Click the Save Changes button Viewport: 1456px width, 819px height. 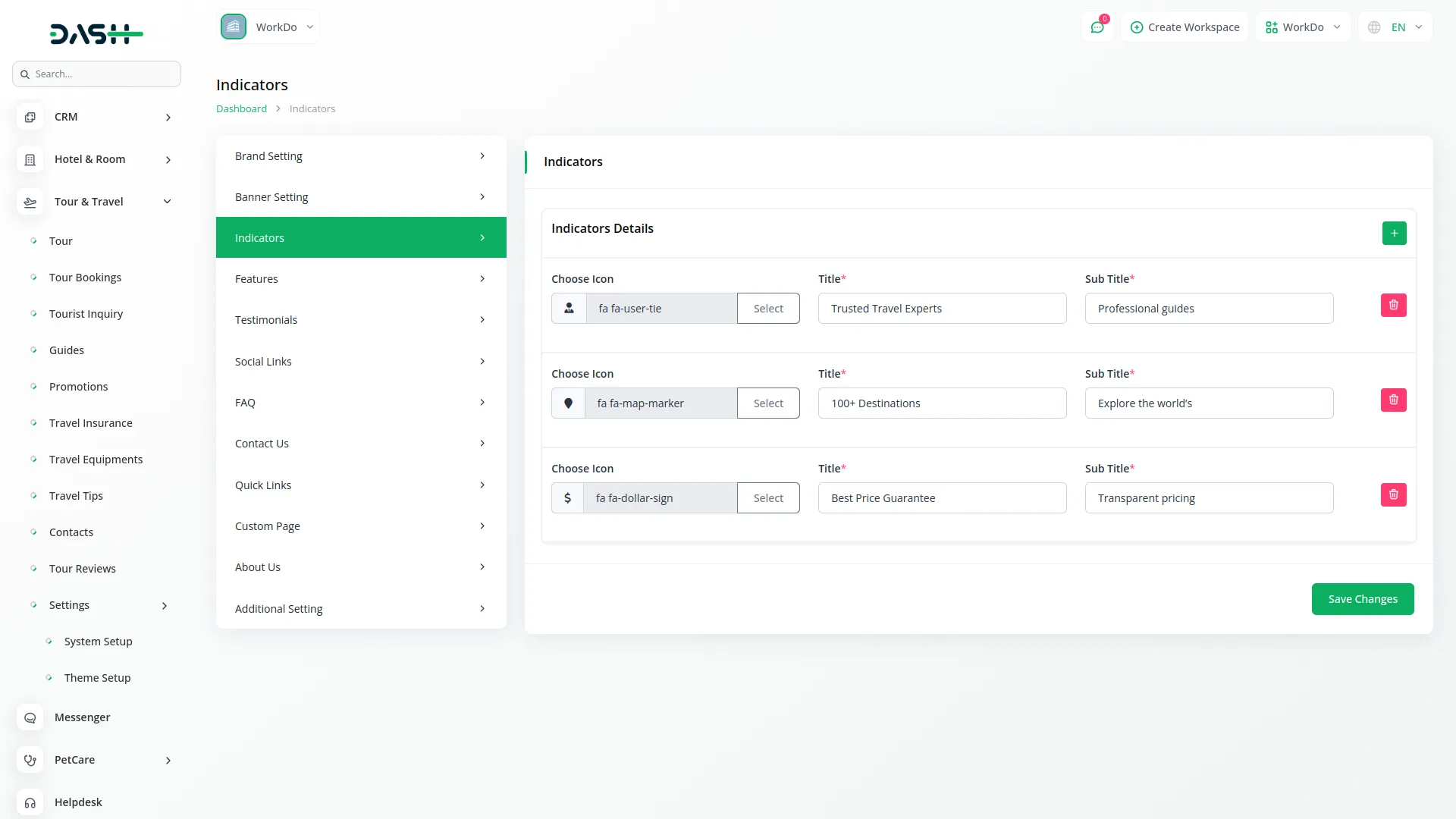[1362, 599]
